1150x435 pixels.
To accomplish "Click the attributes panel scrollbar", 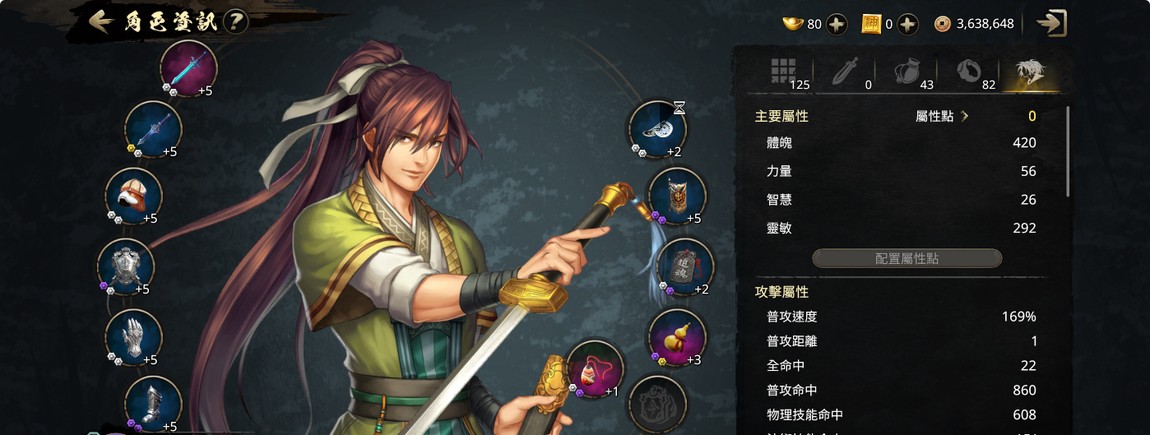I will pos(1067,152).
